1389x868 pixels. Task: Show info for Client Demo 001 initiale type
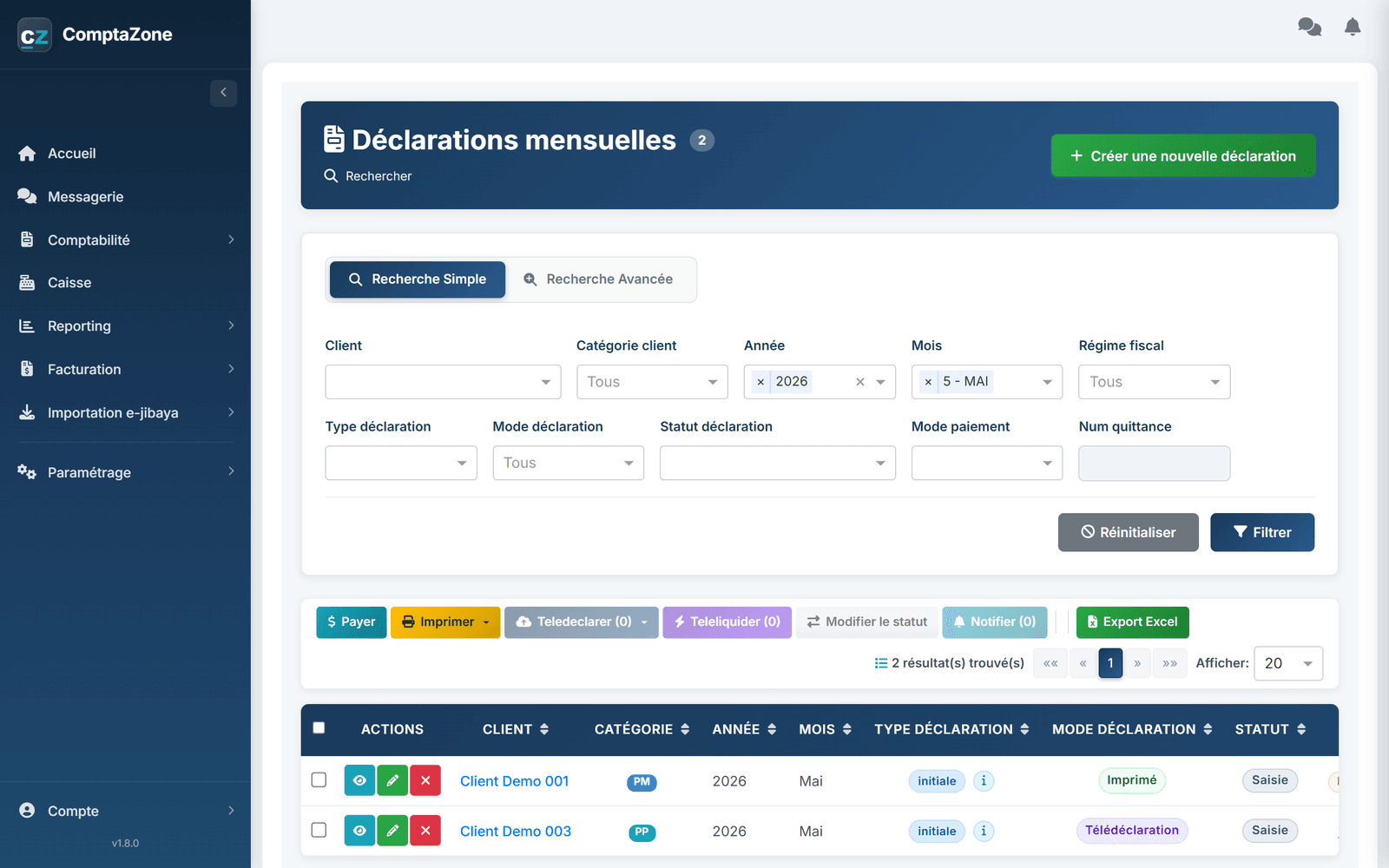984,780
